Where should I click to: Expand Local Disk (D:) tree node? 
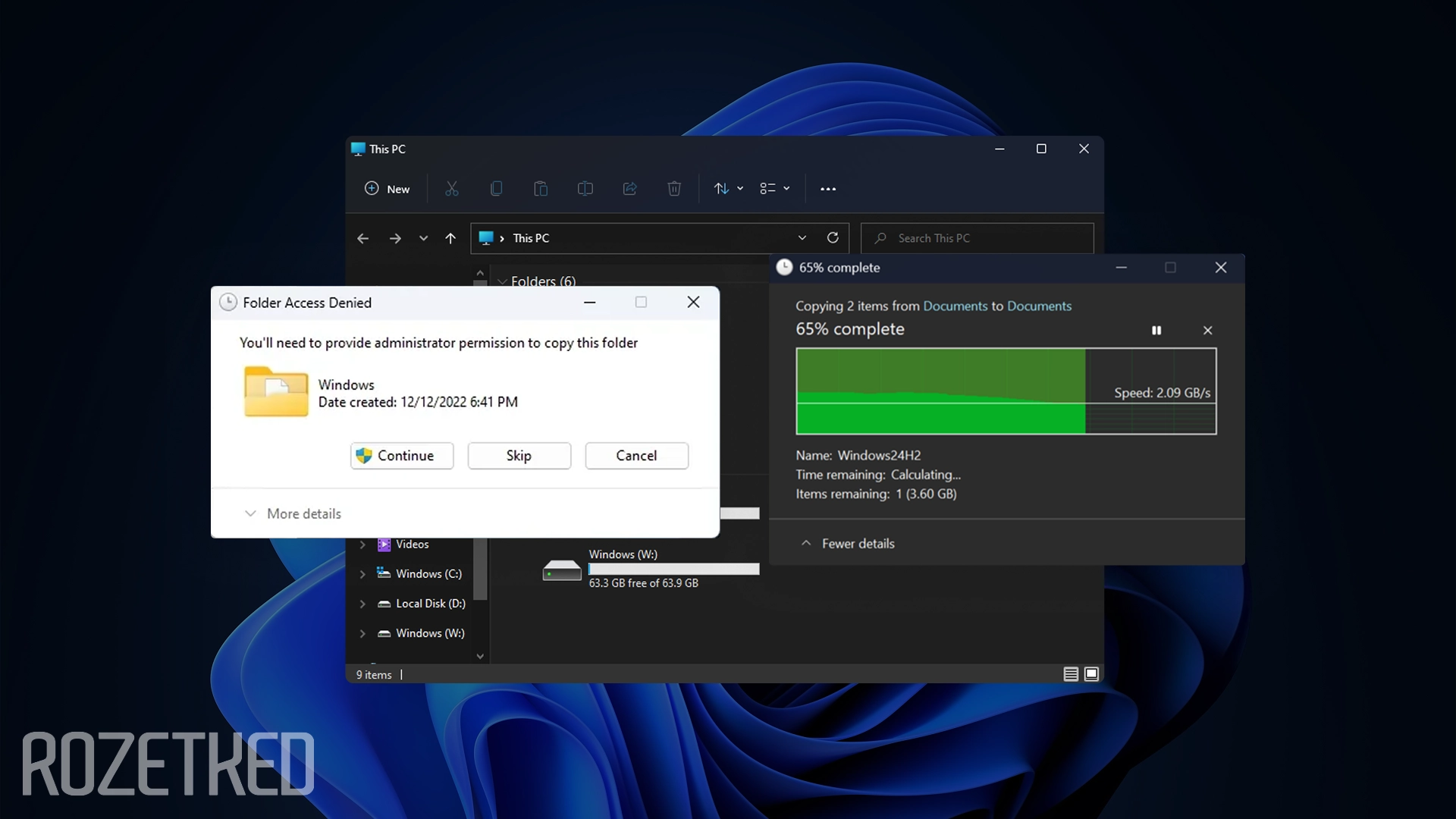coord(362,604)
